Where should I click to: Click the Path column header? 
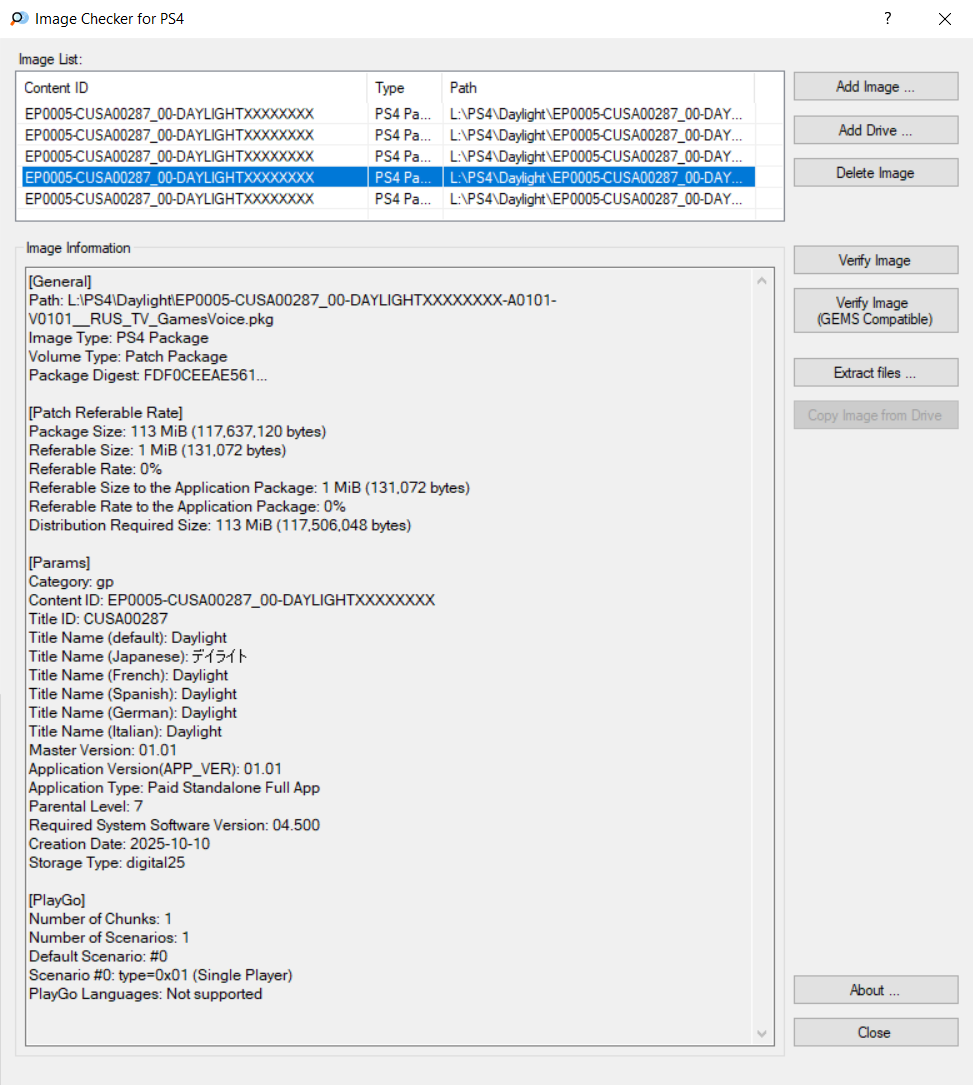(597, 88)
